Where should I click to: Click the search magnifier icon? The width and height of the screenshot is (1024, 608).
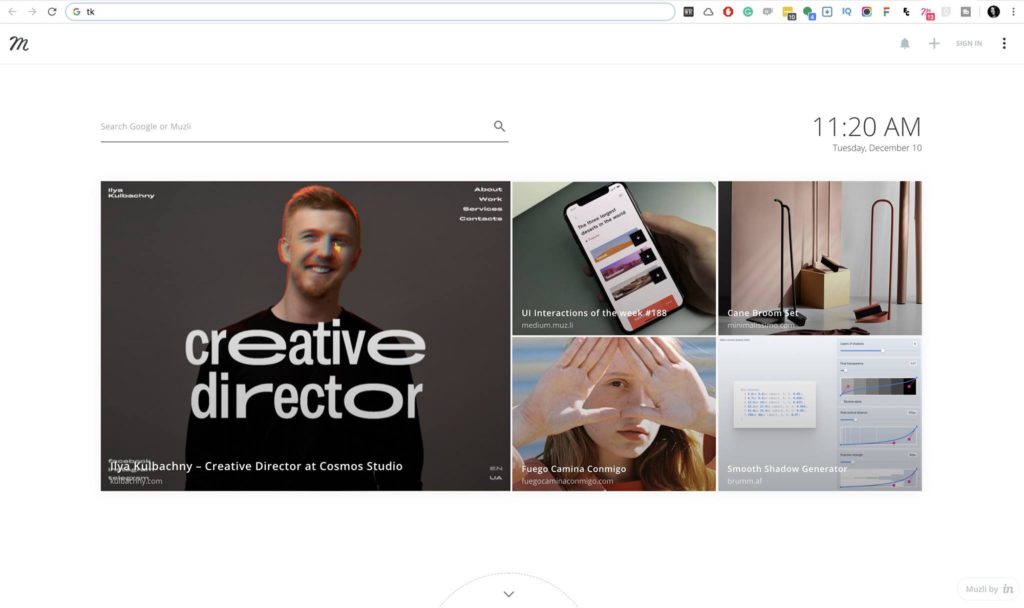tap(499, 126)
